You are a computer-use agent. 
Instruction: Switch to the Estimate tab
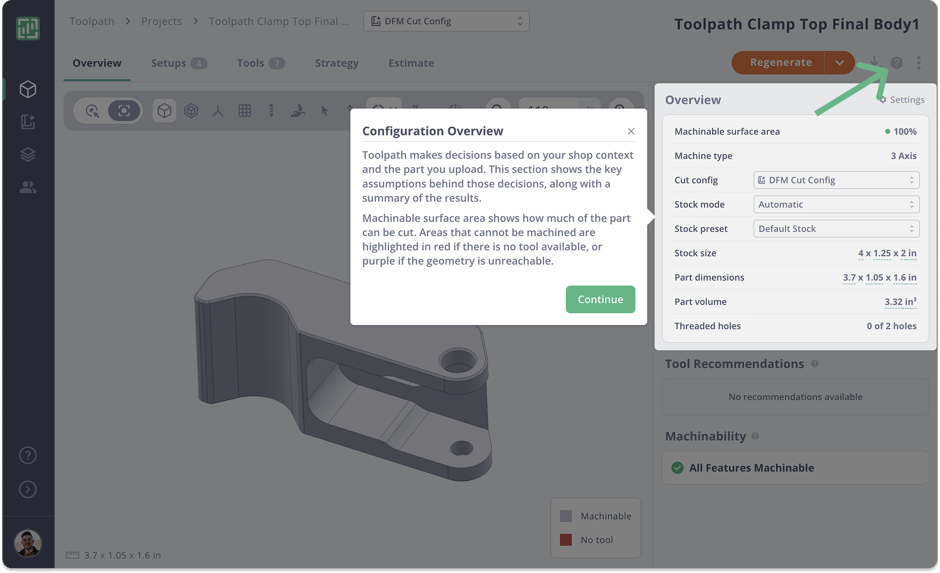point(411,63)
